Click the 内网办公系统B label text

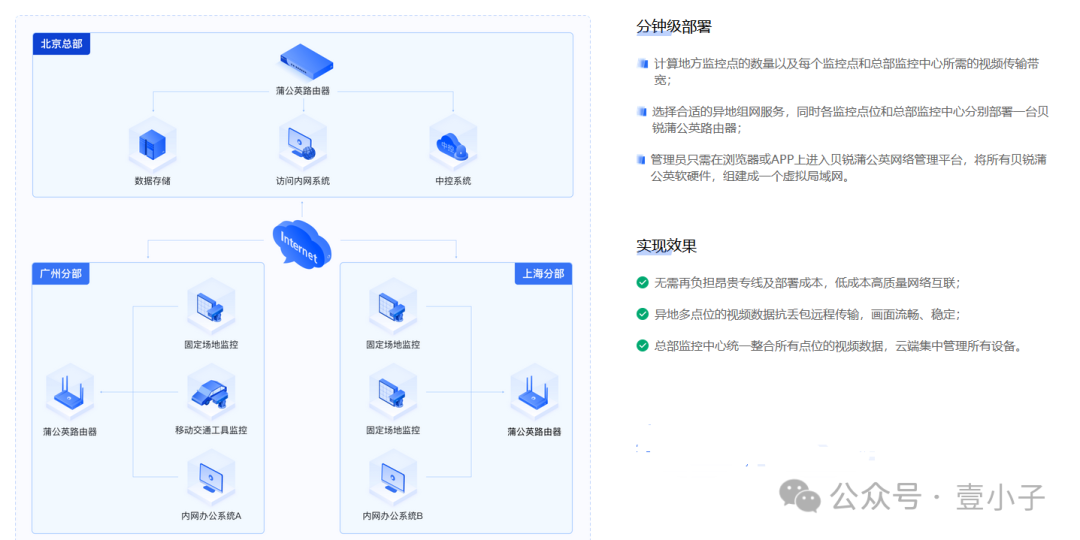pyautogui.click(x=393, y=515)
